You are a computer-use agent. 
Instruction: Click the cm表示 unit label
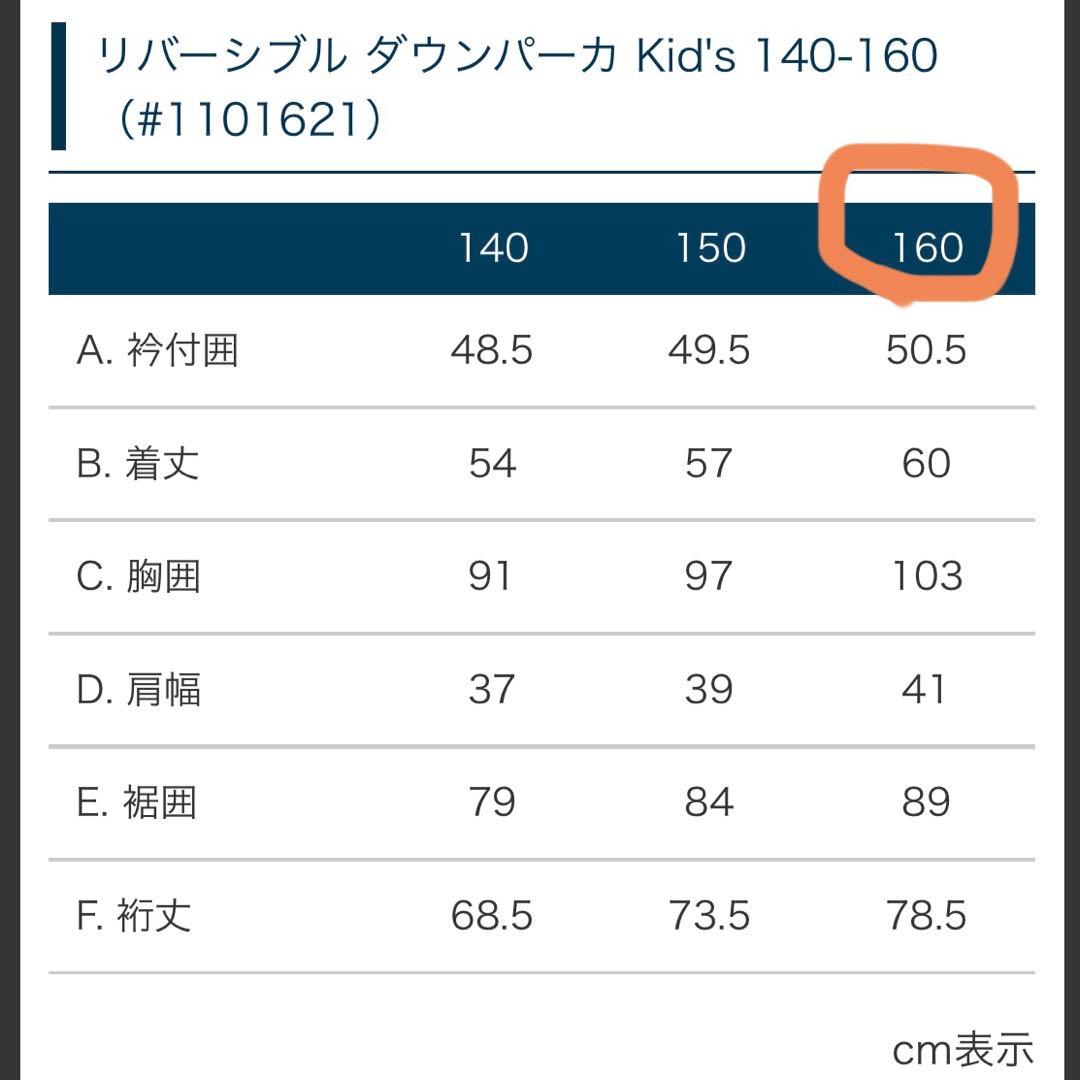click(x=962, y=1050)
